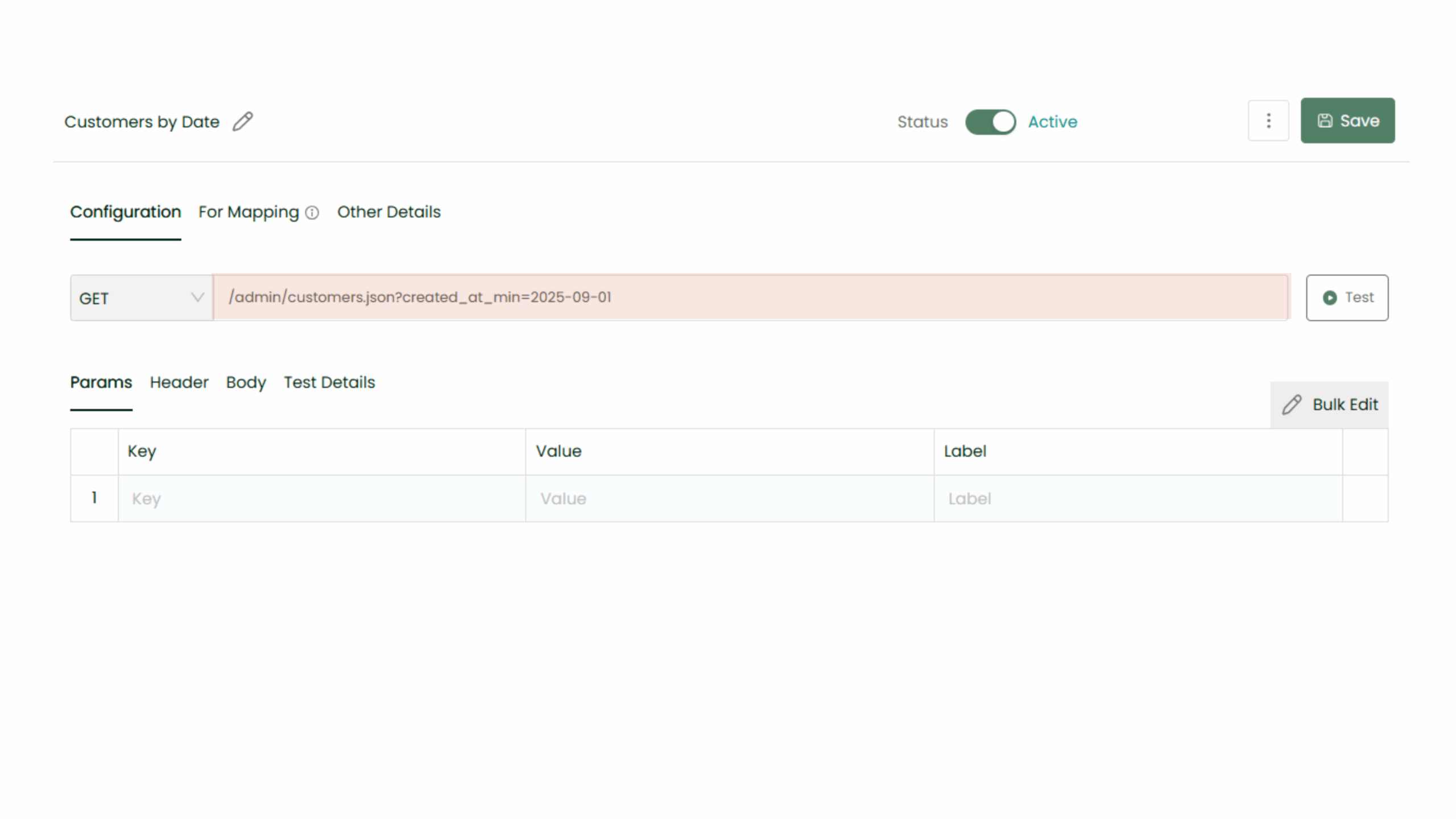Switch to the For Mapping tab

pyautogui.click(x=248, y=212)
